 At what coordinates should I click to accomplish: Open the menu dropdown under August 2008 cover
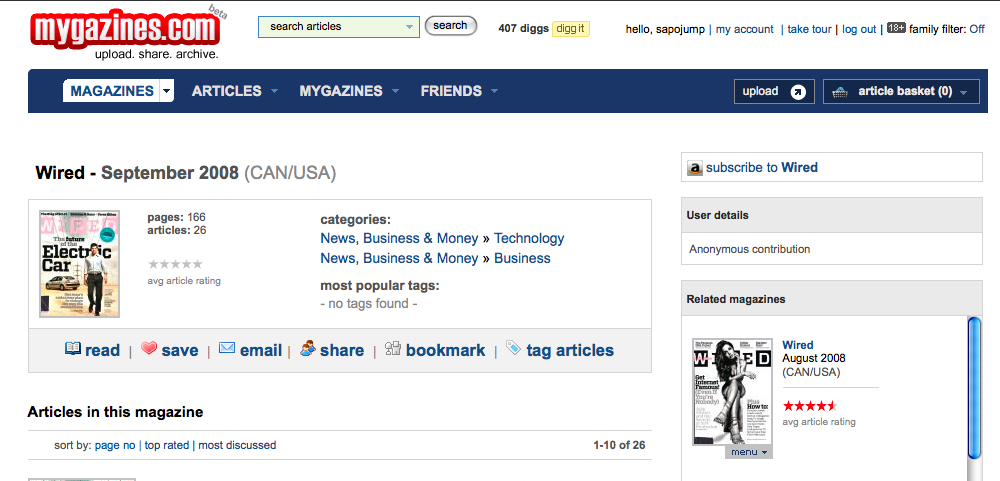point(749,452)
